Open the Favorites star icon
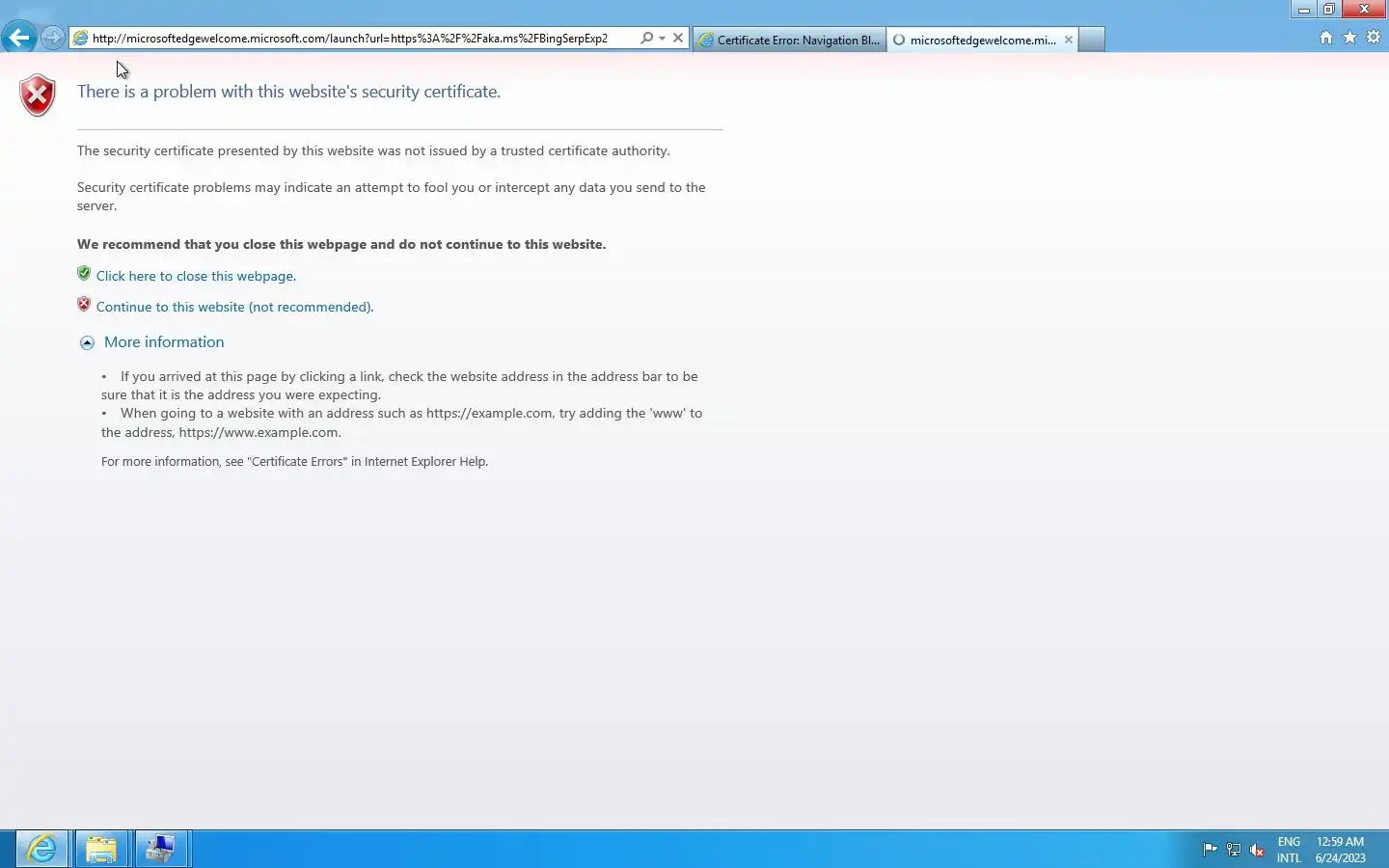This screenshot has width=1389, height=868. 1349,38
